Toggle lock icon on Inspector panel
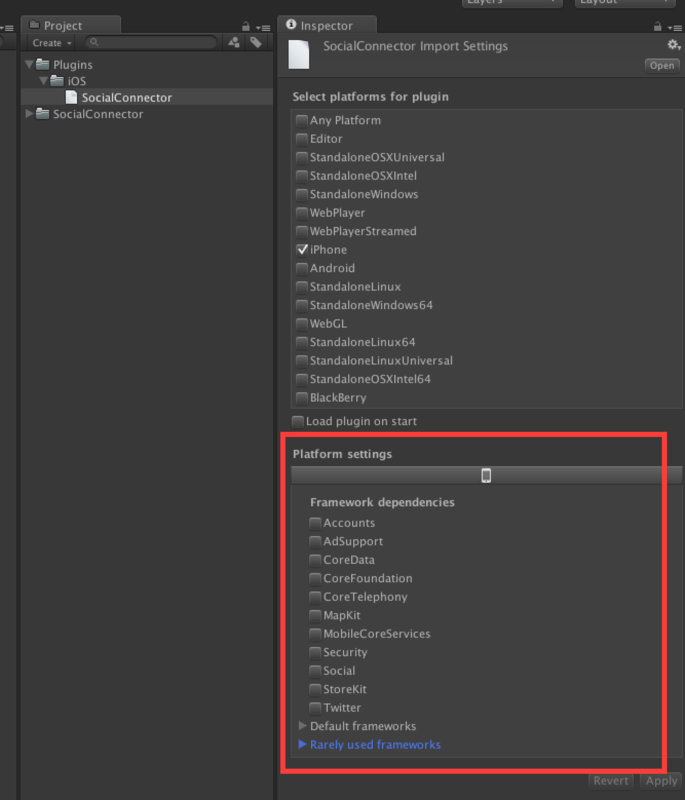 click(x=657, y=27)
